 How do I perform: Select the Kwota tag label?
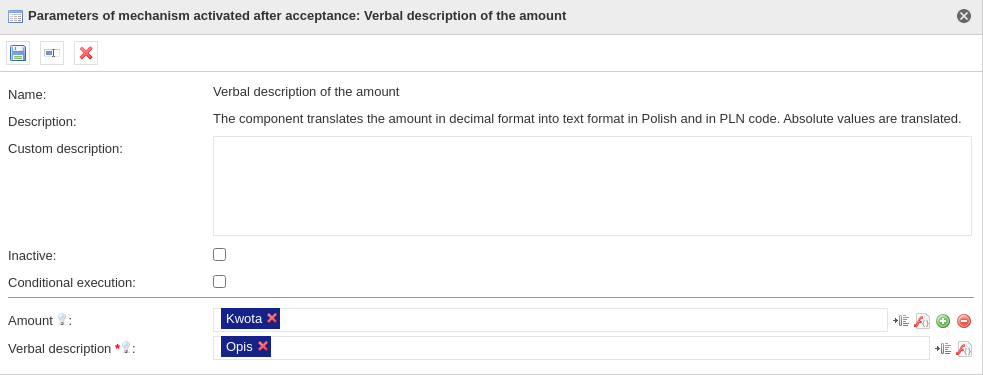click(x=244, y=319)
